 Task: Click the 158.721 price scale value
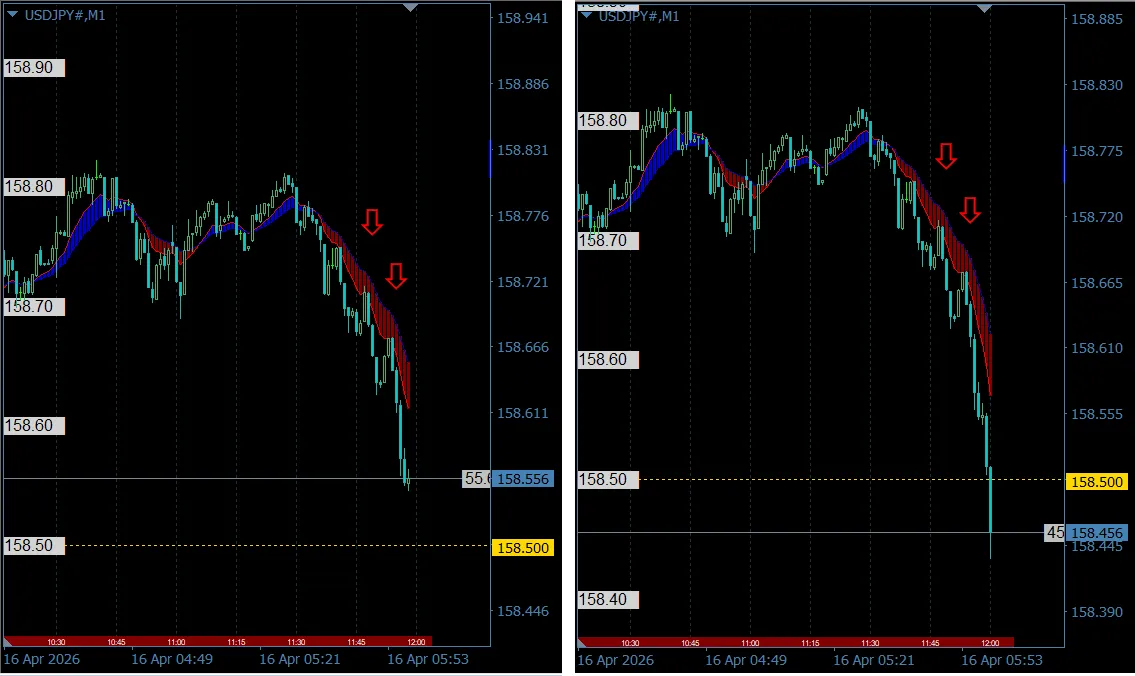523,282
